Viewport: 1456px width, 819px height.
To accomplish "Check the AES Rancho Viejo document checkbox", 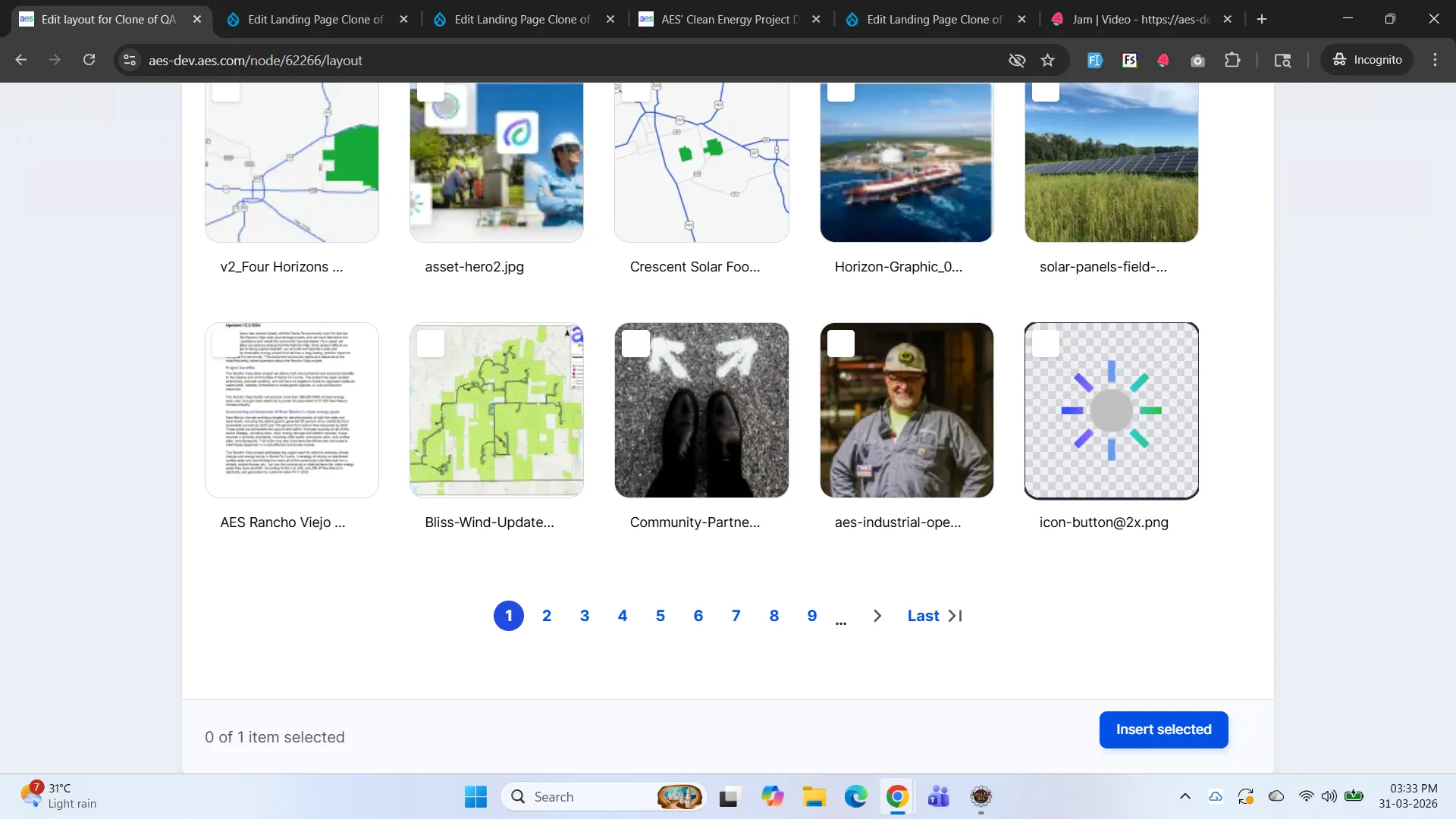I will 226,344.
